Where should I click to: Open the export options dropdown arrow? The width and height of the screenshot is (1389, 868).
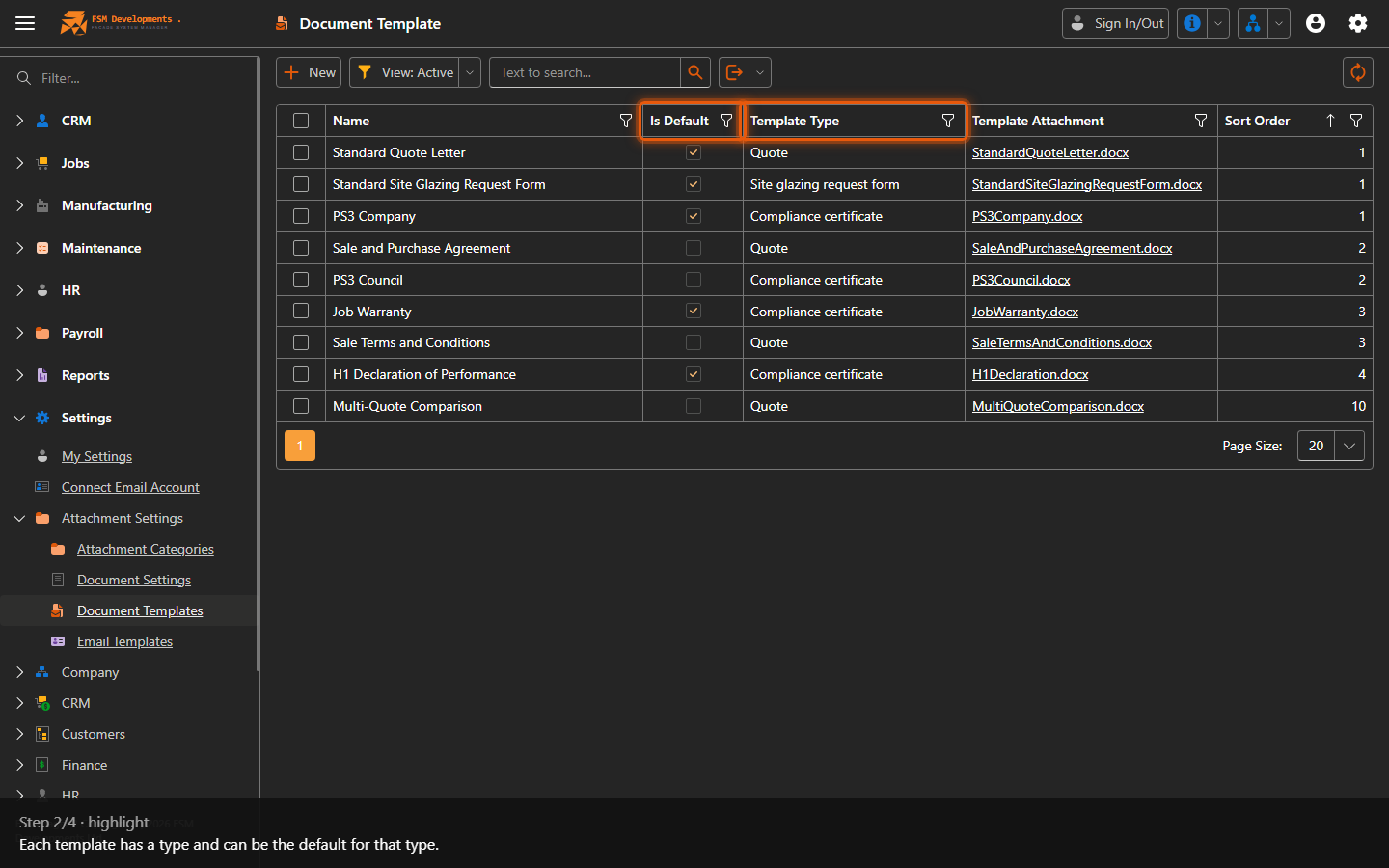(760, 72)
